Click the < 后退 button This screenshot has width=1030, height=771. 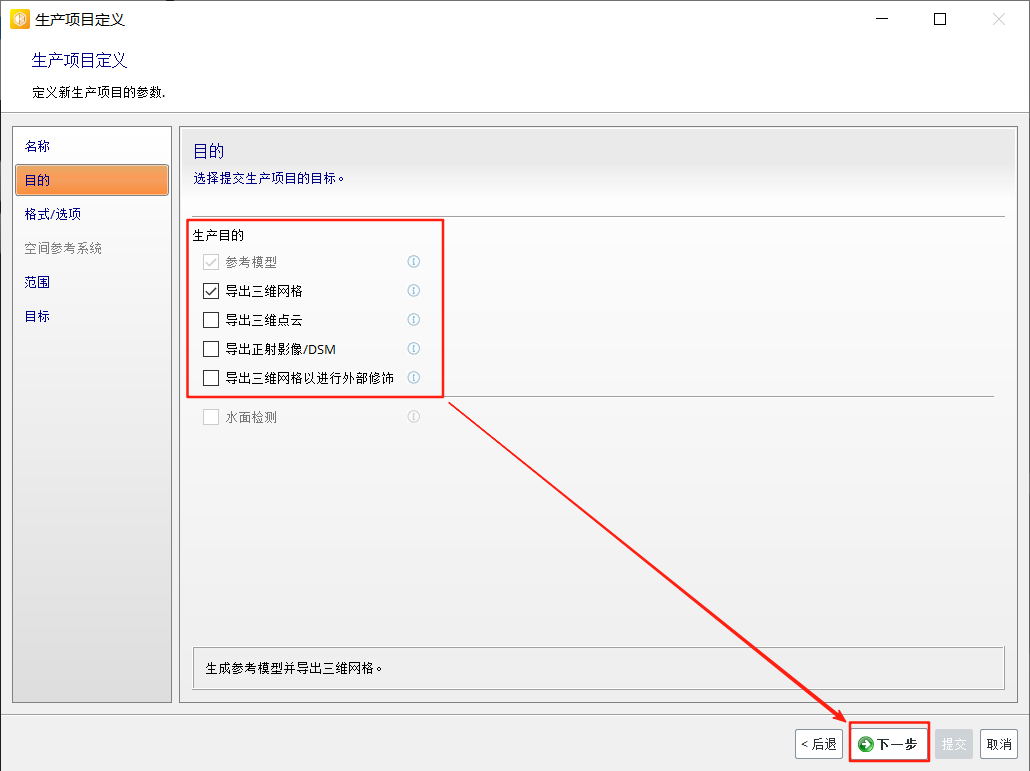click(819, 744)
